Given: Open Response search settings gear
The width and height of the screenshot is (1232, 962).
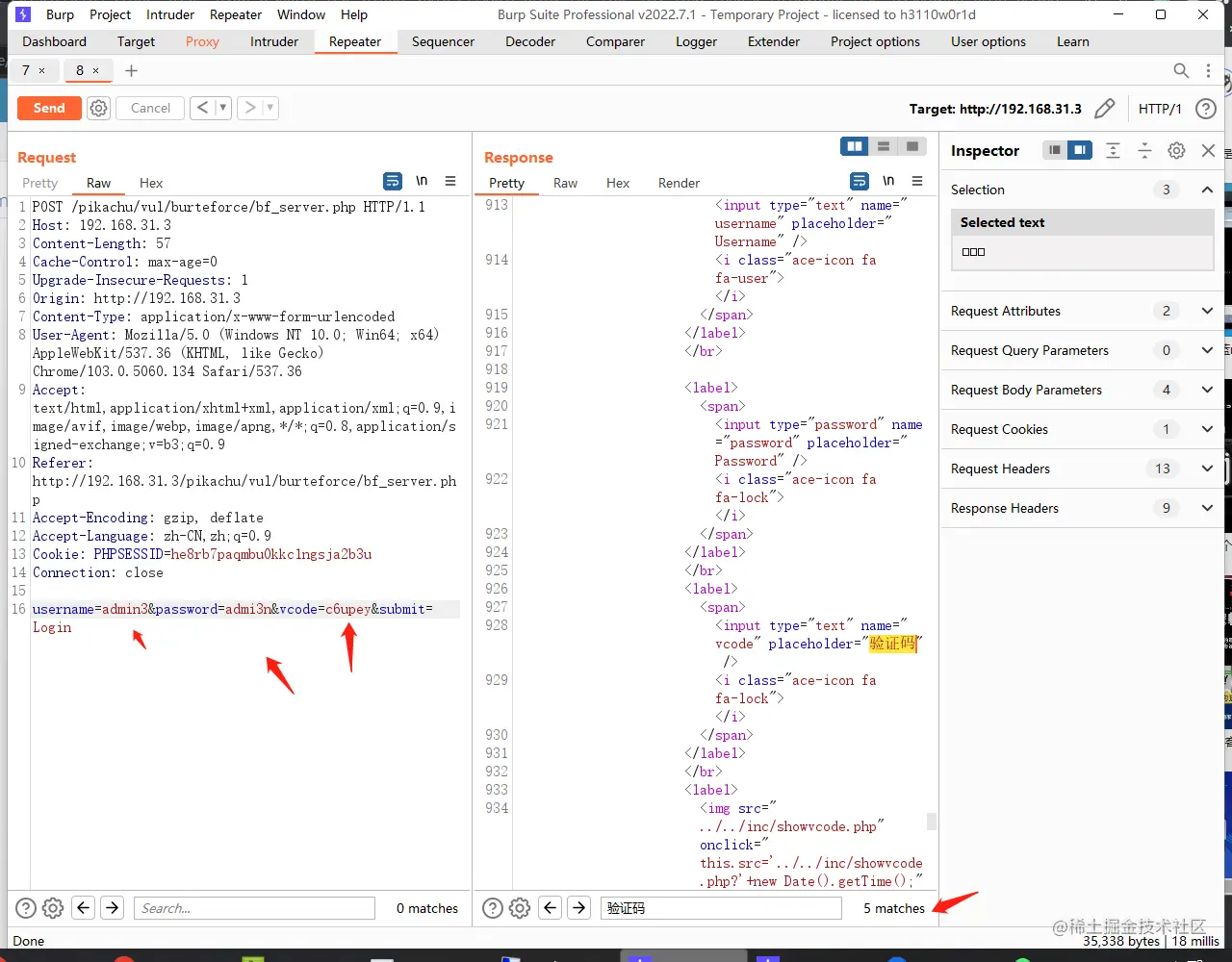Looking at the screenshot, I should pos(520,907).
